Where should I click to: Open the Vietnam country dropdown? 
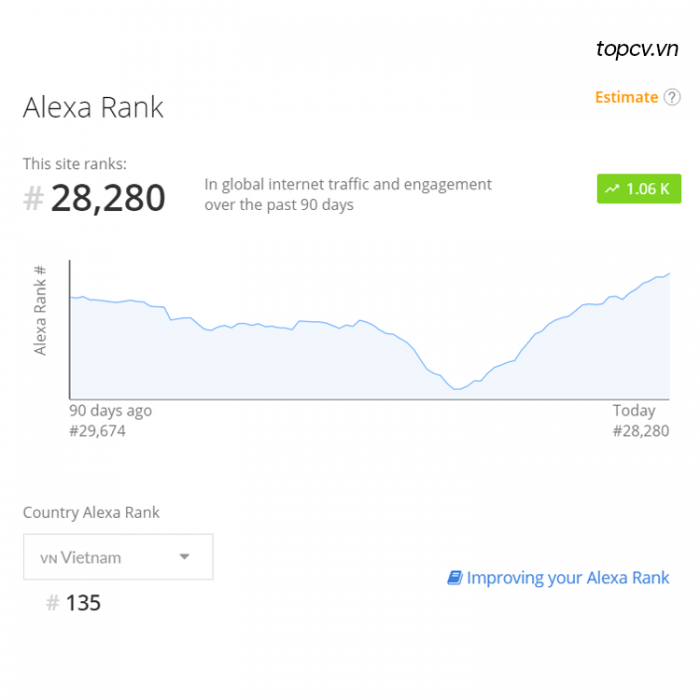[x=118, y=557]
